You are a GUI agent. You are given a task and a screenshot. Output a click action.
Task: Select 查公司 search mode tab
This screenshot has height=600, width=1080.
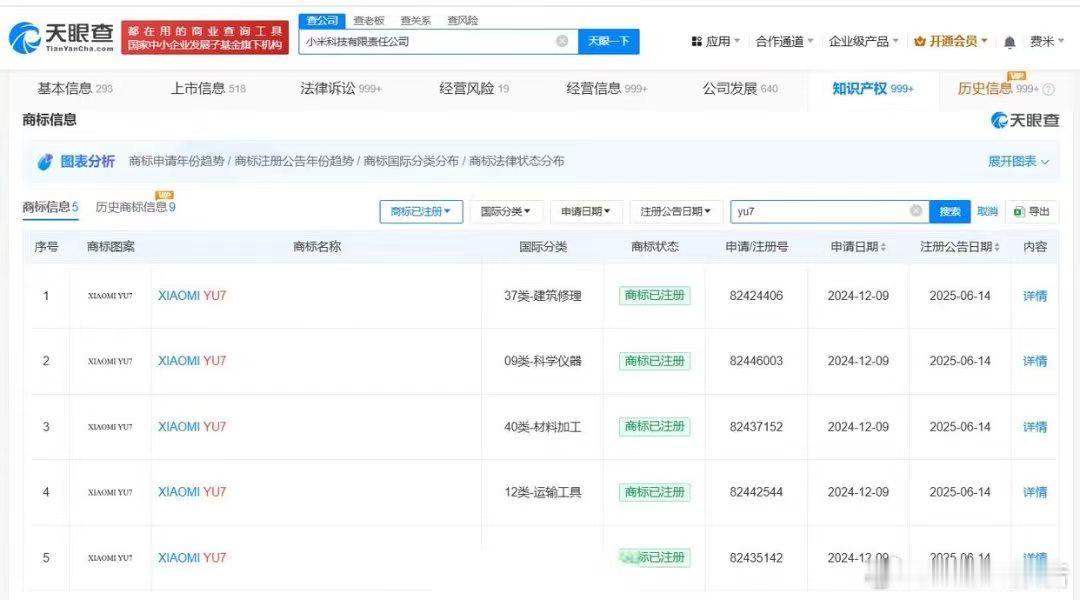click(x=322, y=21)
